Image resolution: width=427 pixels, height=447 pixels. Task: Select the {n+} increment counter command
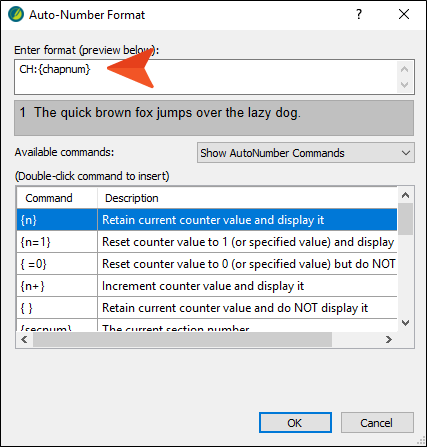[207, 286]
